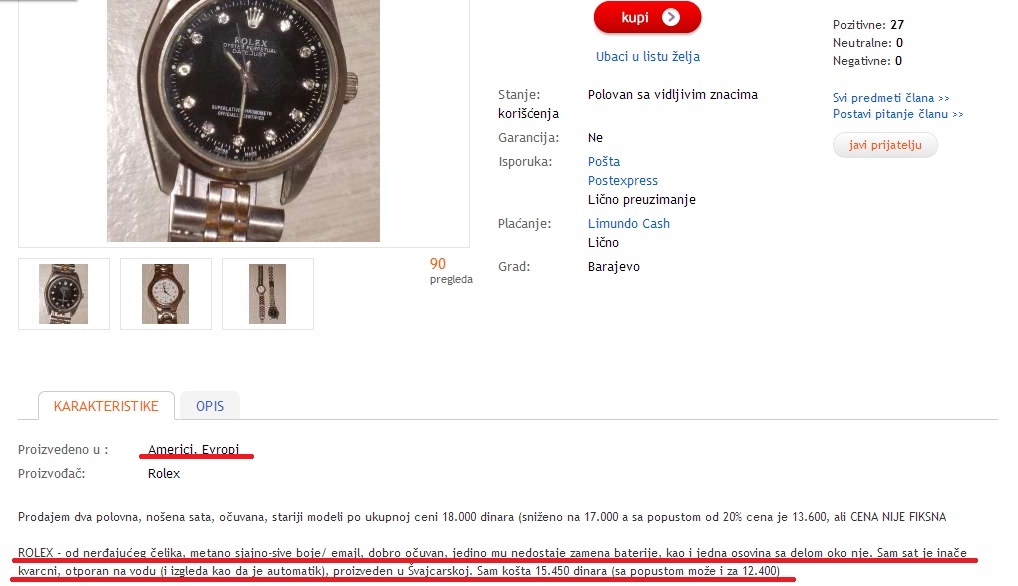Switch to the KARAKTERISTIKE tab
Screen dimensions: 1018x586
coord(106,406)
